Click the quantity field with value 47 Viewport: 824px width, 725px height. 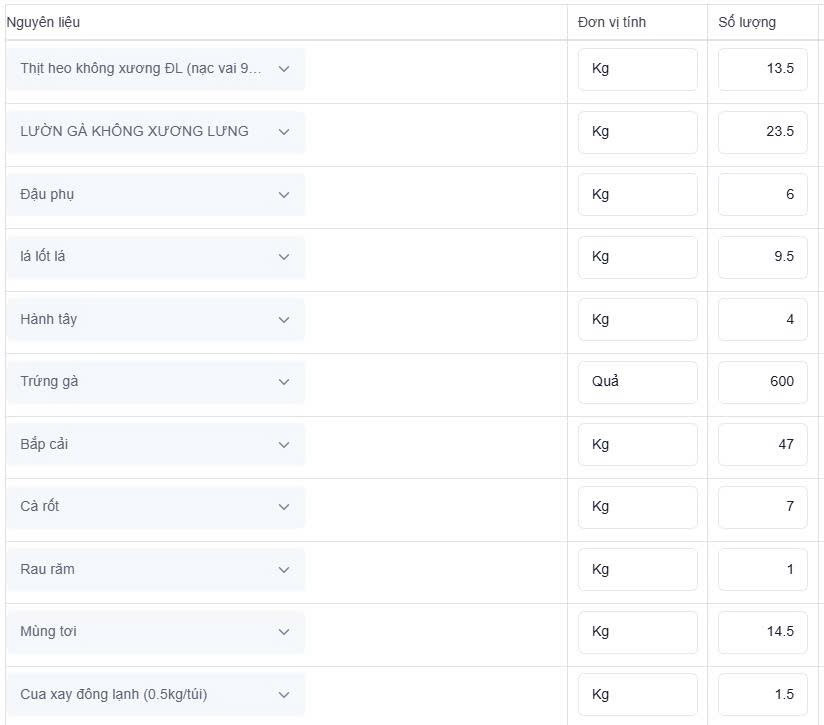(x=763, y=445)
